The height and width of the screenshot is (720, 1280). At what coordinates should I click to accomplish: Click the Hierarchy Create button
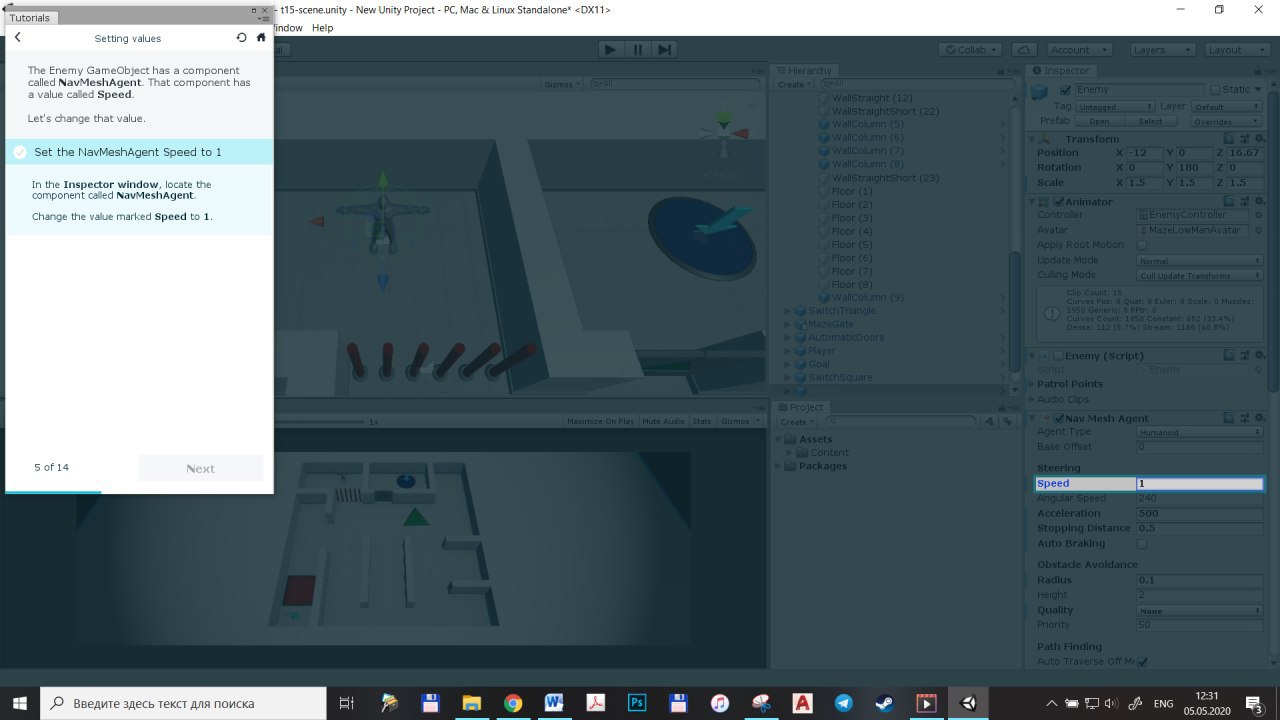tap(793, 84)
